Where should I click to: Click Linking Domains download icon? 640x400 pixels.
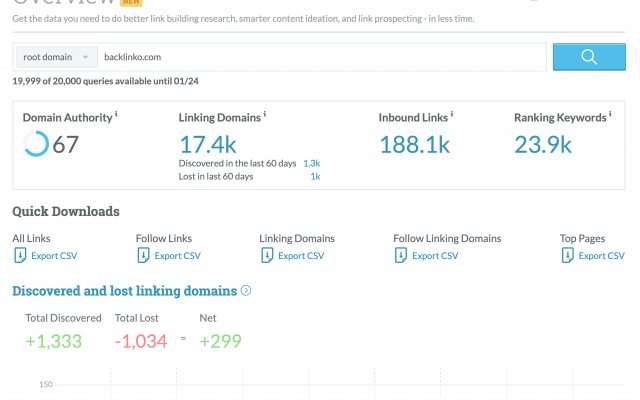coord(267,256)
